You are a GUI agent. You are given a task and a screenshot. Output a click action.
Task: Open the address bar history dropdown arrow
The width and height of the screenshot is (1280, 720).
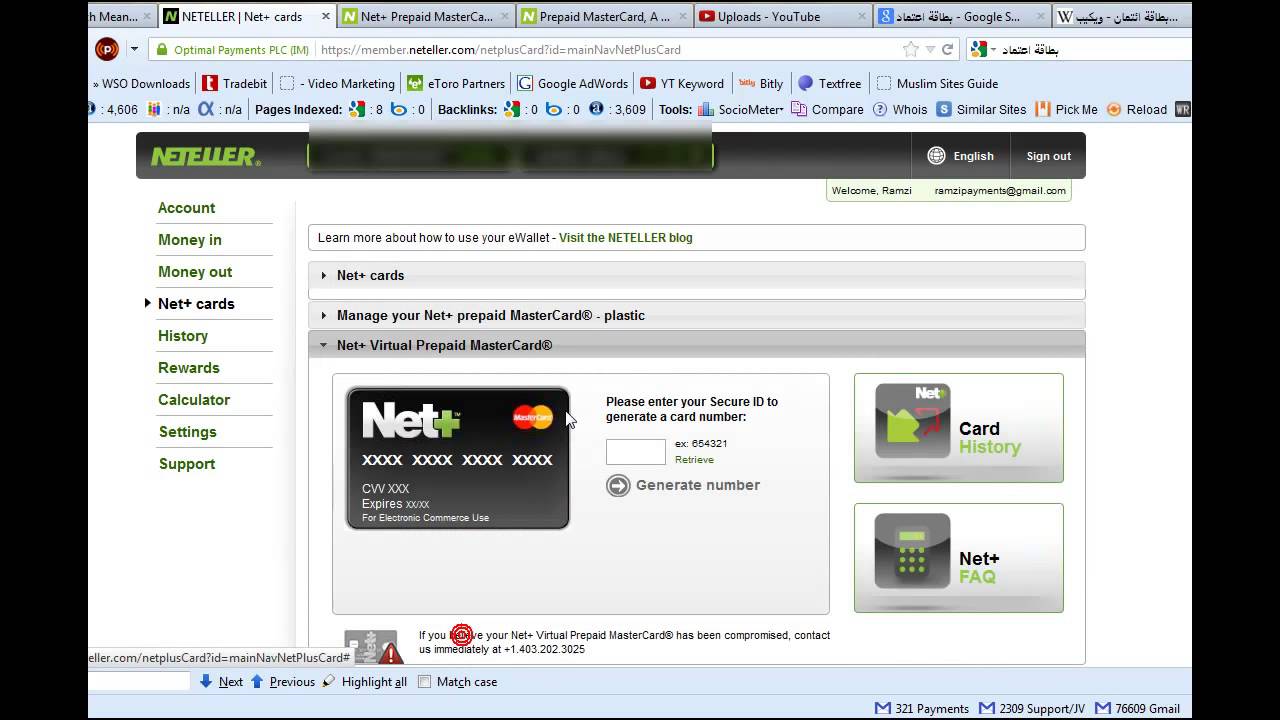tap(930, 49)
